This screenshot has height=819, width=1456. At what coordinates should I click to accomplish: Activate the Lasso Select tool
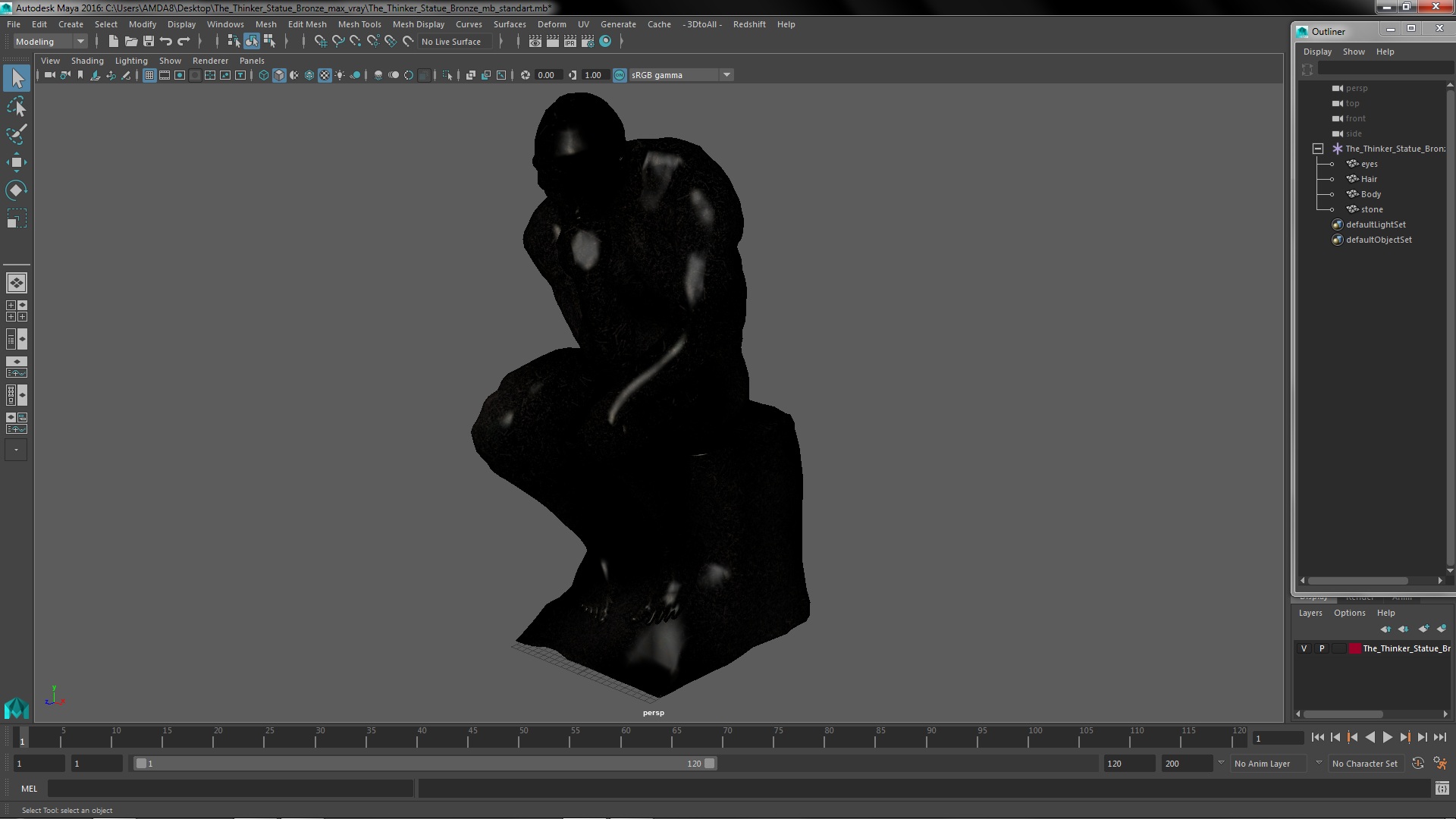pos(17,107)
